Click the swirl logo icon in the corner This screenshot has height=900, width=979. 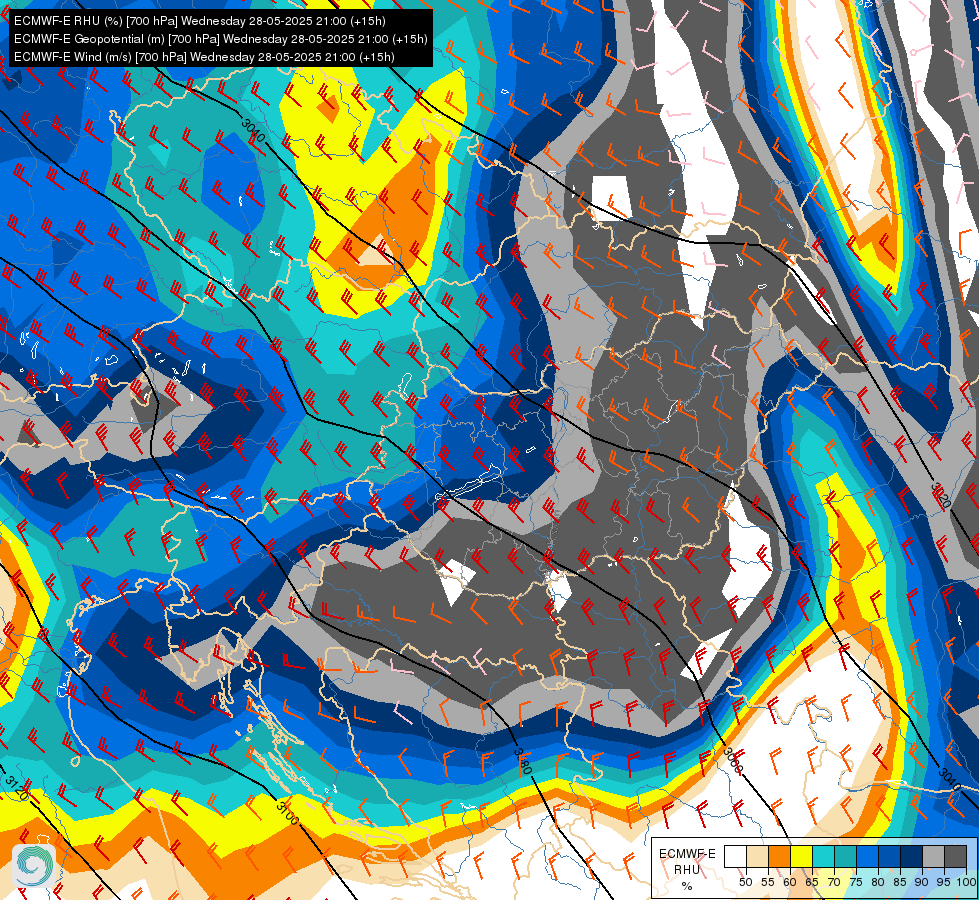point(34,866)
